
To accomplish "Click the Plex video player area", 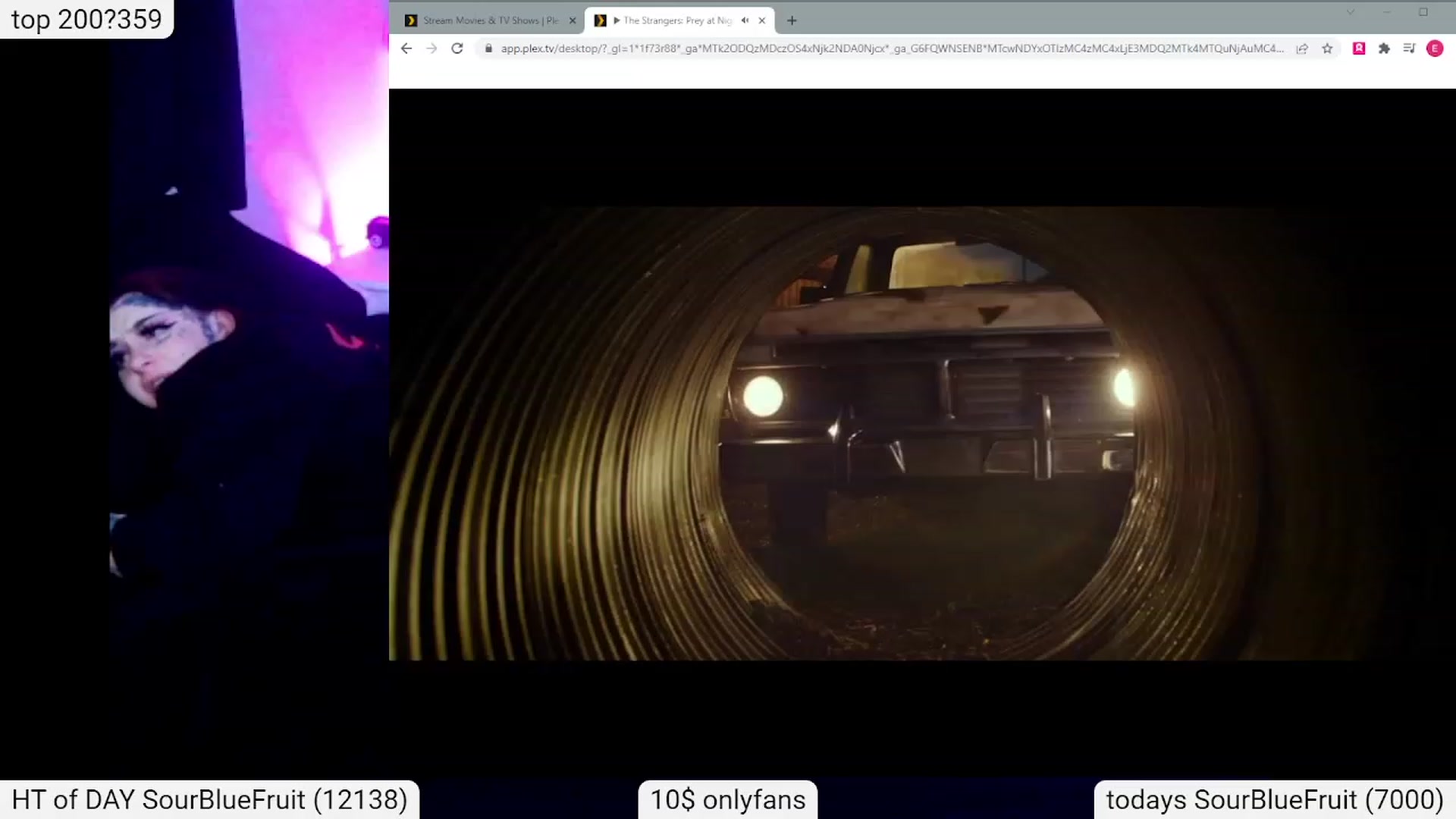I will [922, 434].
